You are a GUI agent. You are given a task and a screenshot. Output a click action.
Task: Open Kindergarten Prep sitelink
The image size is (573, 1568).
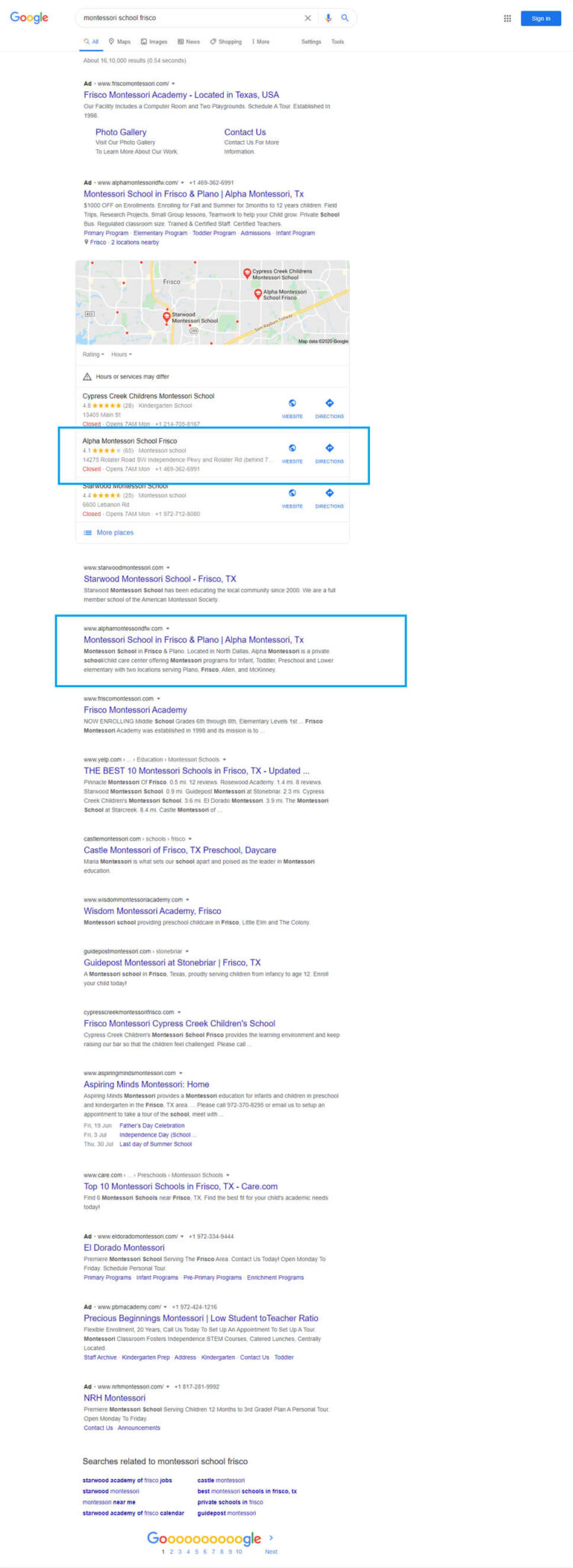(x=145, y=1357)
